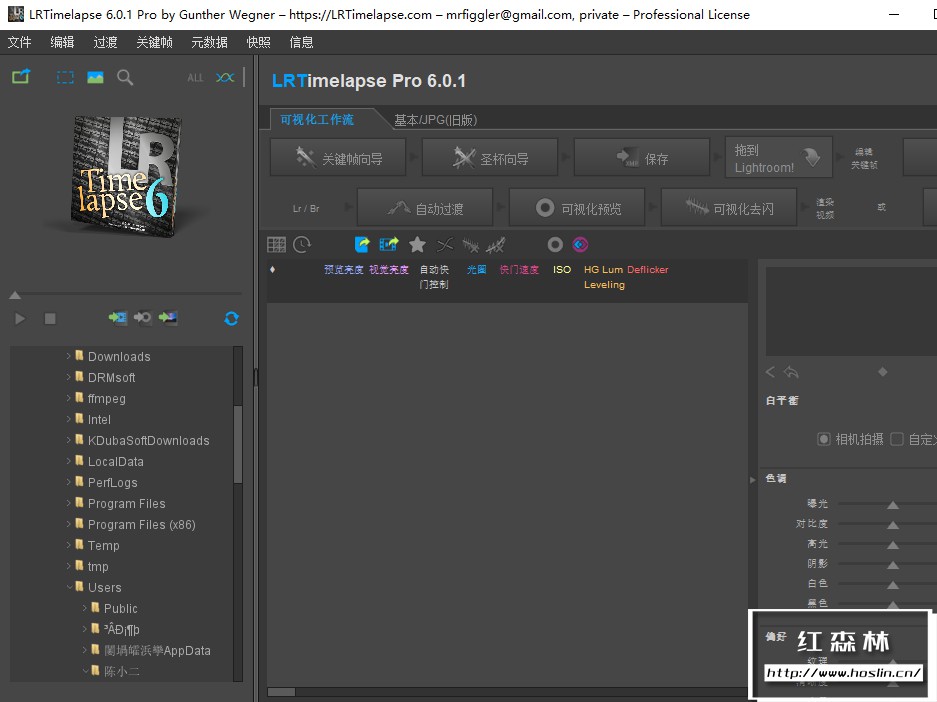
Task: Click the 拖到 Lightroom! button
Action: 779,157
